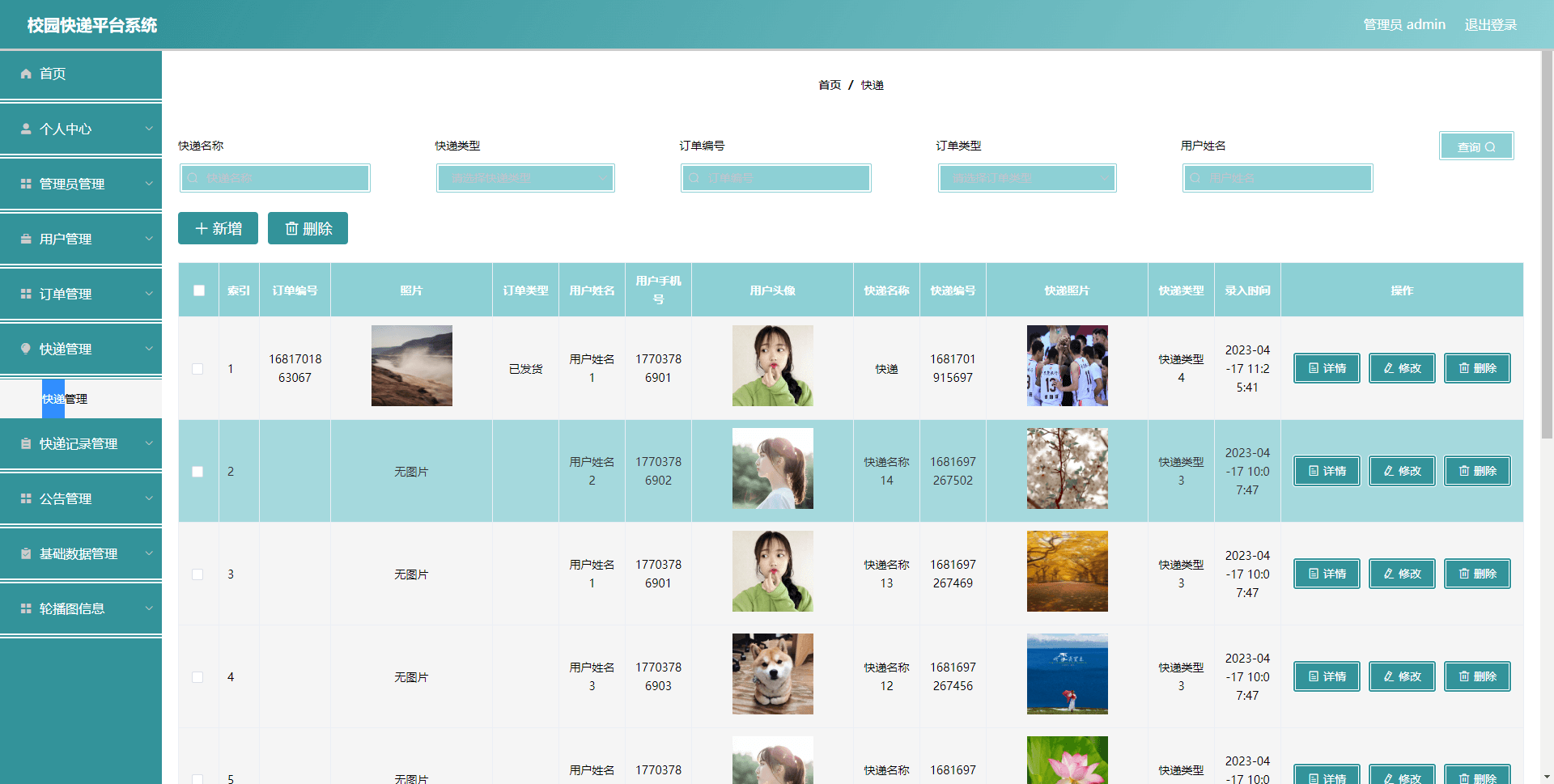Click 修改 button in row 1
The width and height of the screenshot is (1554, 784).
click(x=1402, y=368)
